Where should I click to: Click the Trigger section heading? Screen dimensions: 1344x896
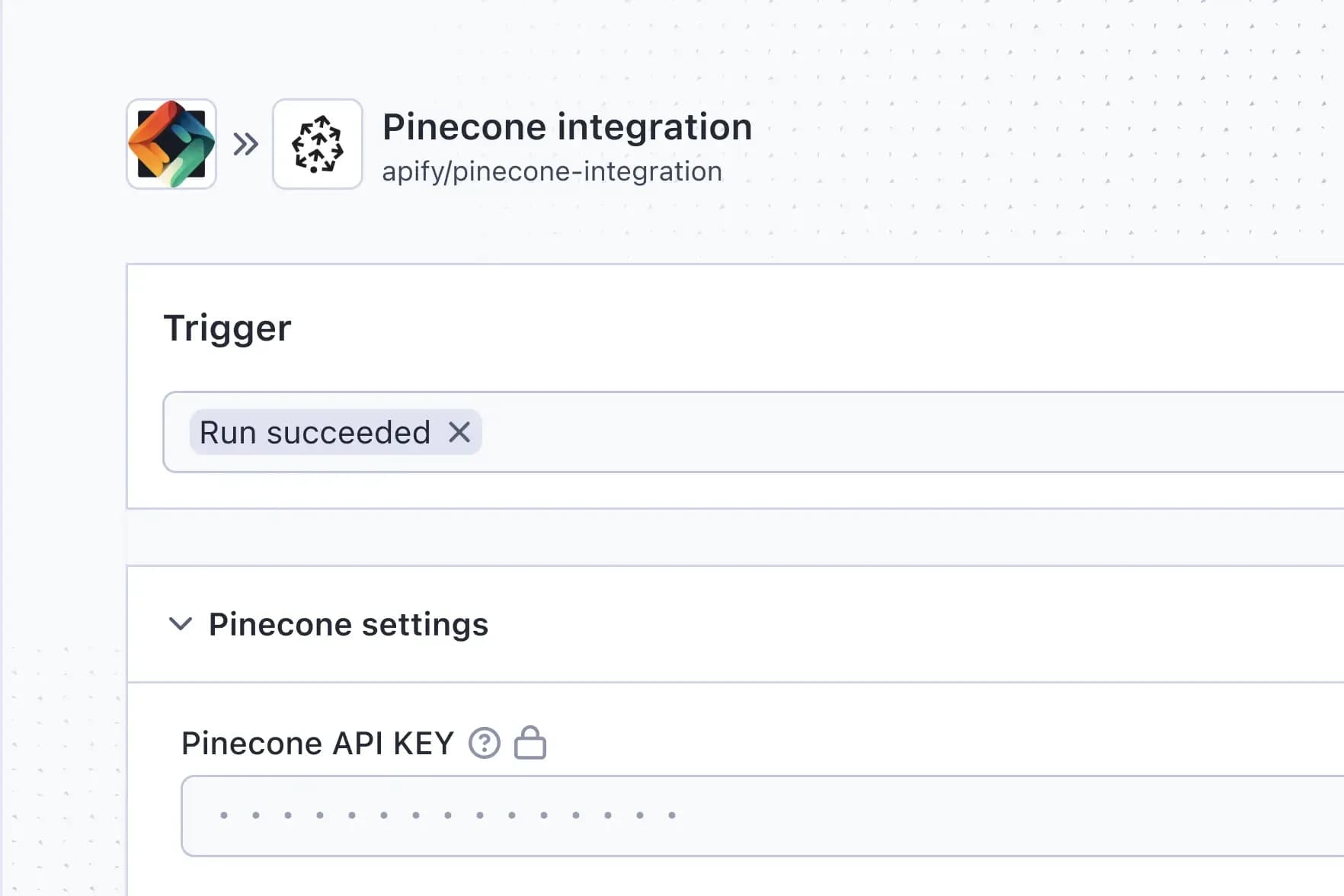(x=227, y=328)
